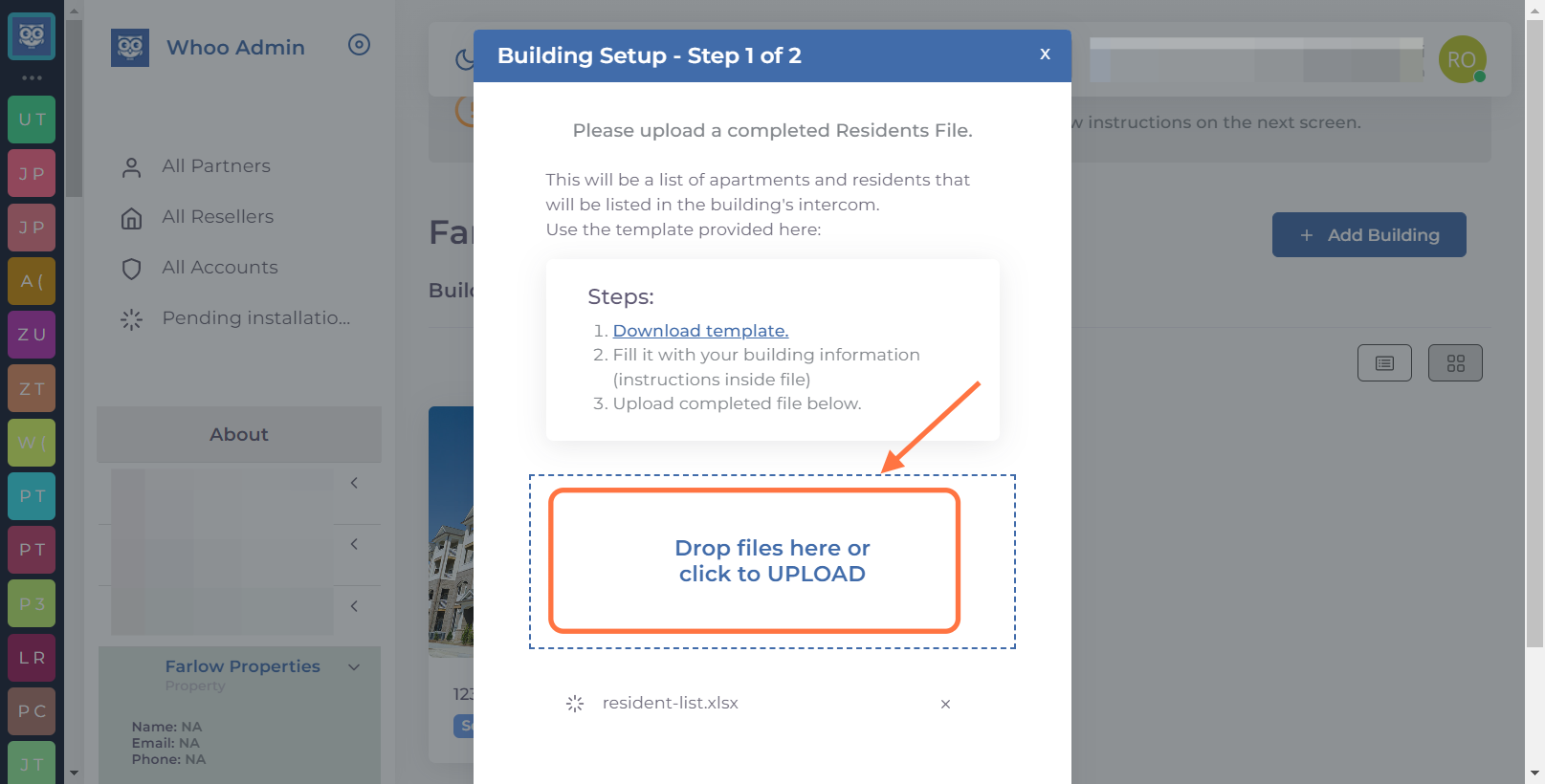Open All Resellers menu item
Screen dimensions: 1545x784
(218, 217)
